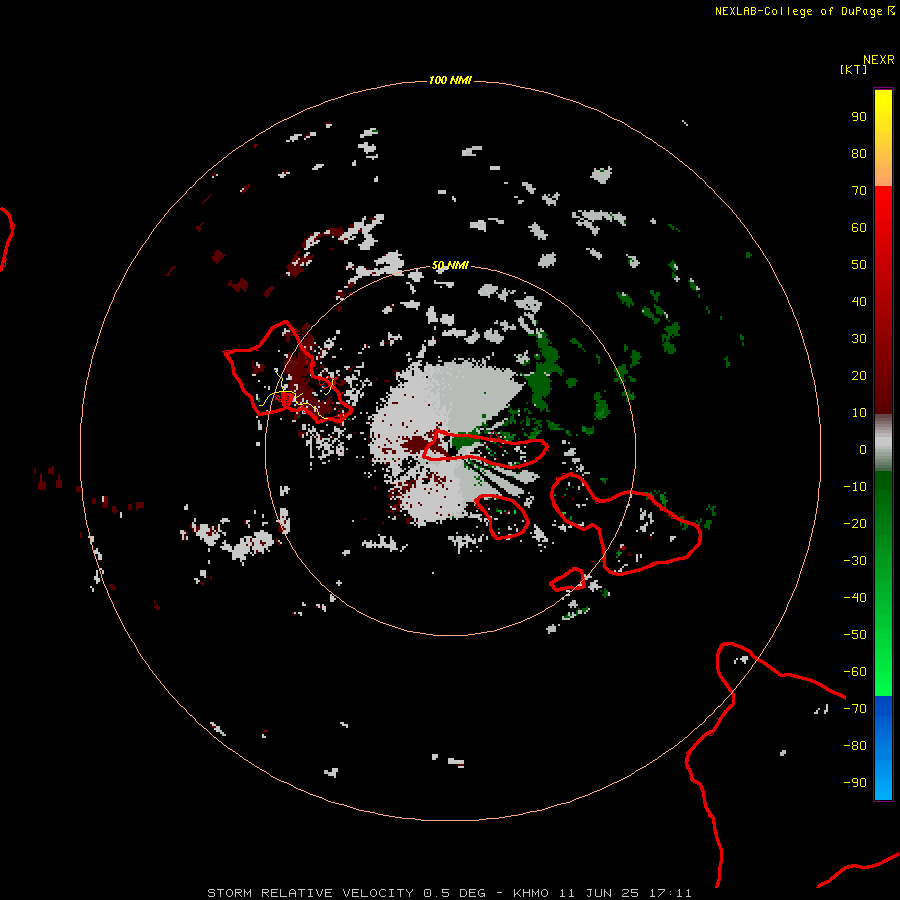Click the 0.5 DEG elevation text
Image resolution: width=900 pixels, height=900 pixels.
coord(454,893)
